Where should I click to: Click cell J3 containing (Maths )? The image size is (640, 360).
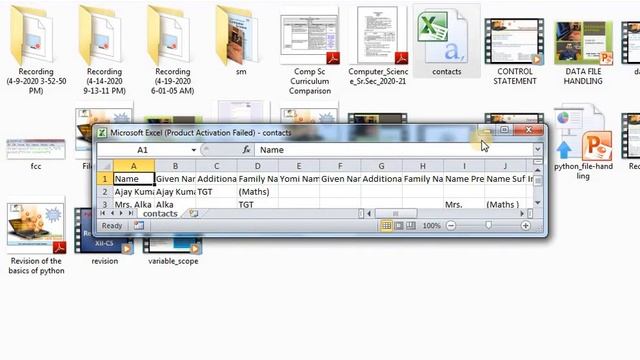505,204
